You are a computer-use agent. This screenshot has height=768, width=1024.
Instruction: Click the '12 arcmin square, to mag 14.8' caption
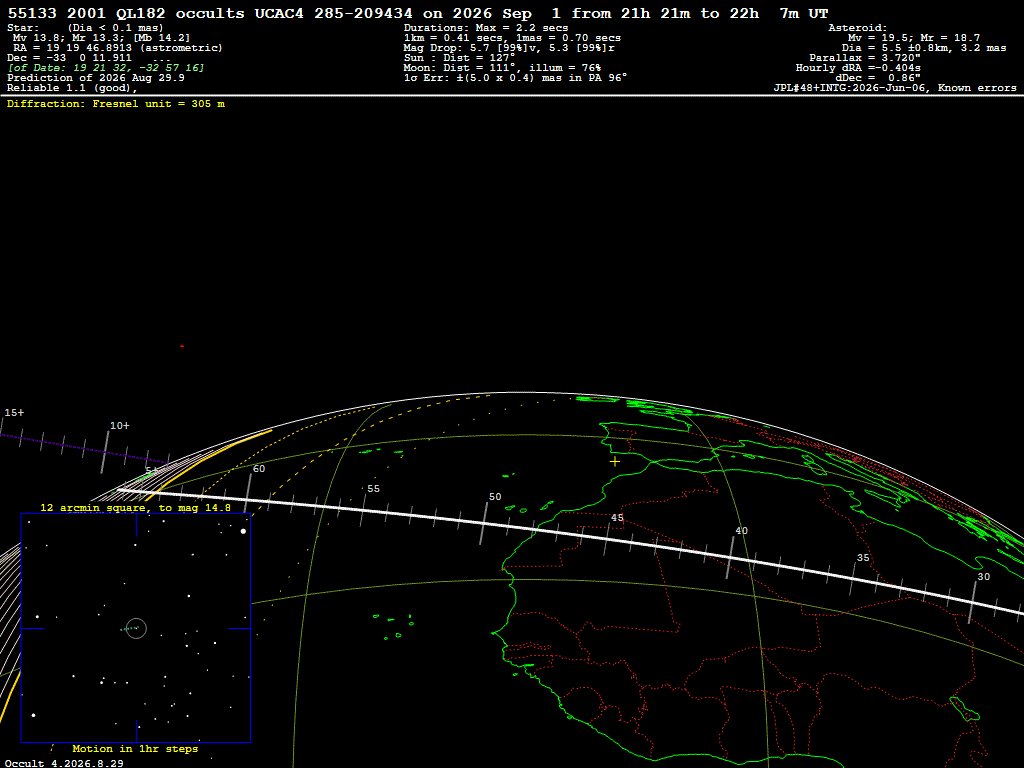(x=135, y=507)
